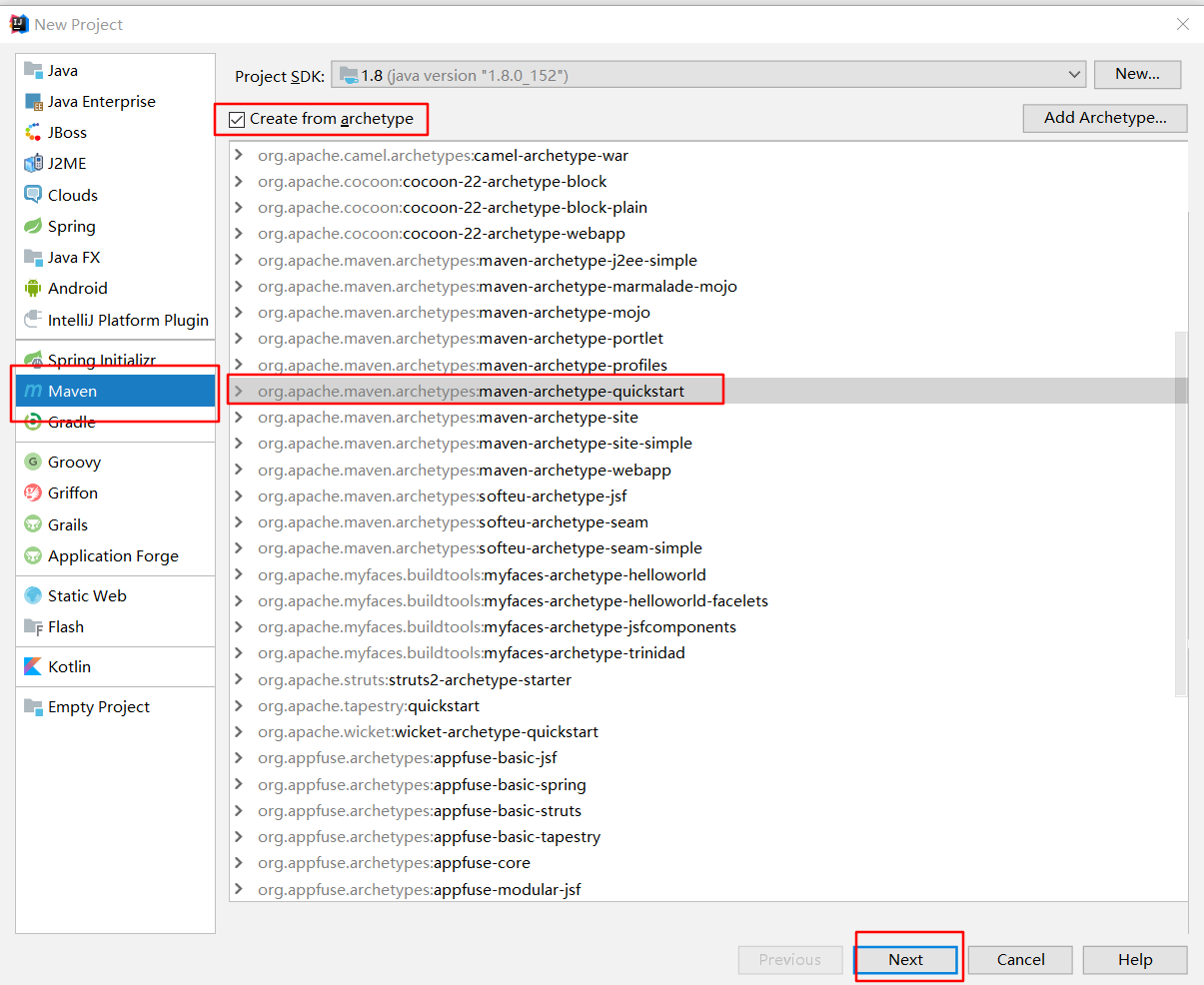Expand maven-archetype-site node

[x=239, y=418]
